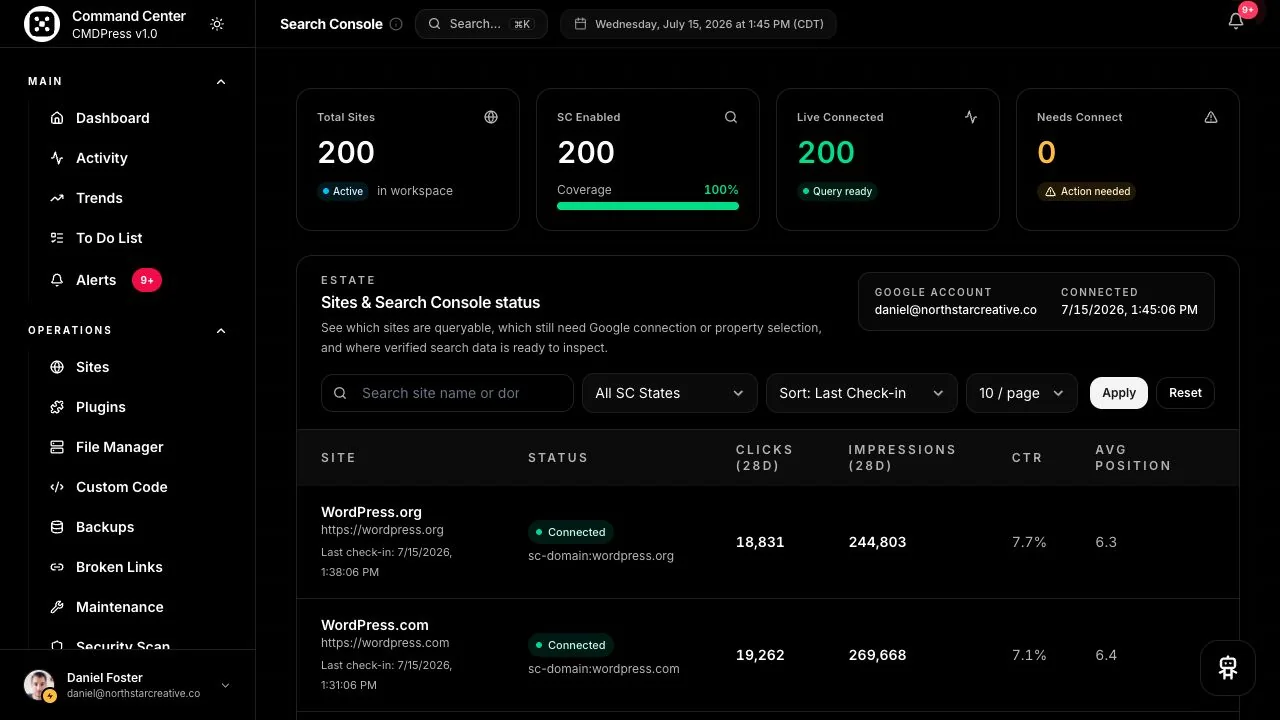Viewport: 1280px width, 720px height.
Task: Collapse the OPERATIONS sidebar section
Action: coord(221,330)
